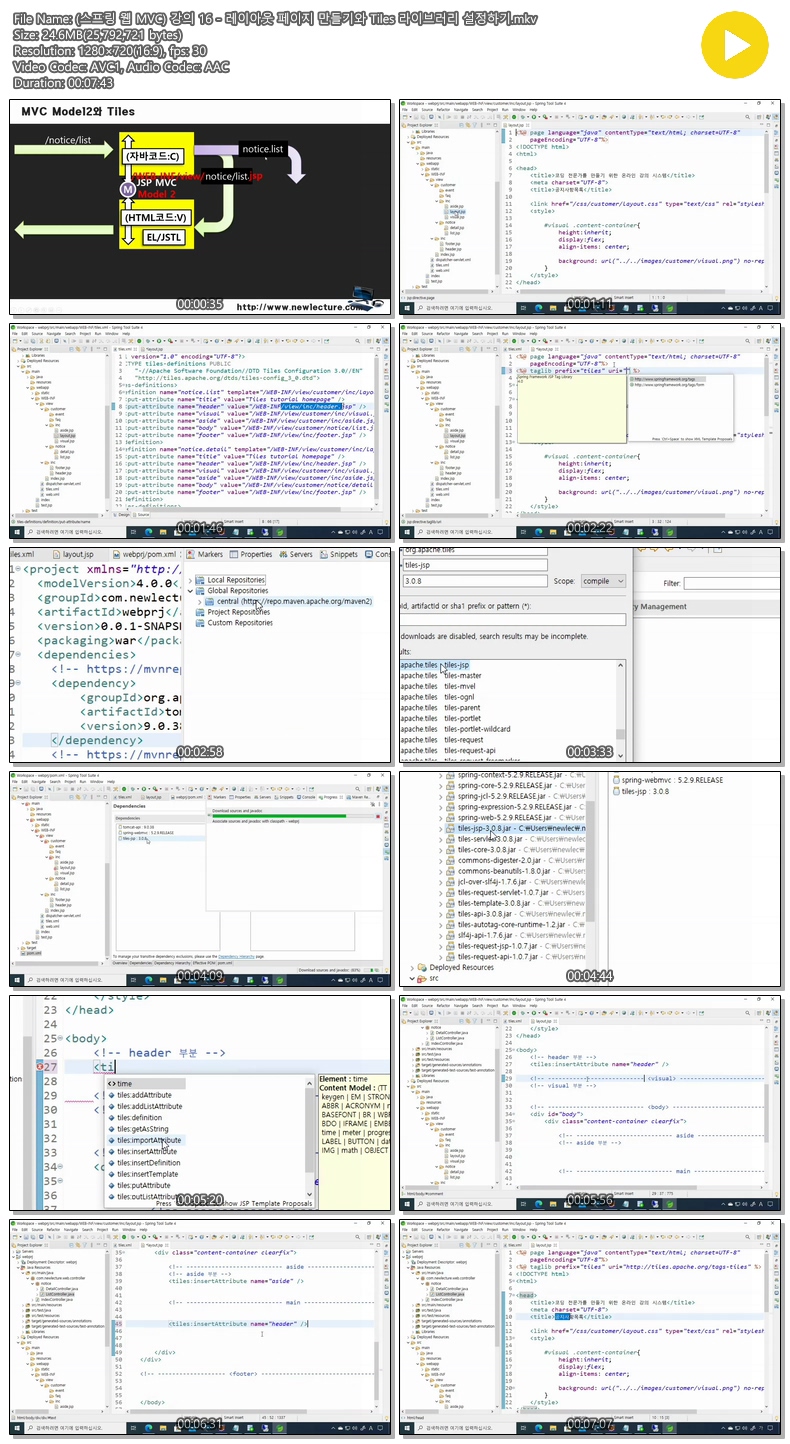Image resolution: width=790 pixels, height=1444 pixels.
Task: Pick the tiles:addAttribute proposal icon
Action: [111, 1096]
